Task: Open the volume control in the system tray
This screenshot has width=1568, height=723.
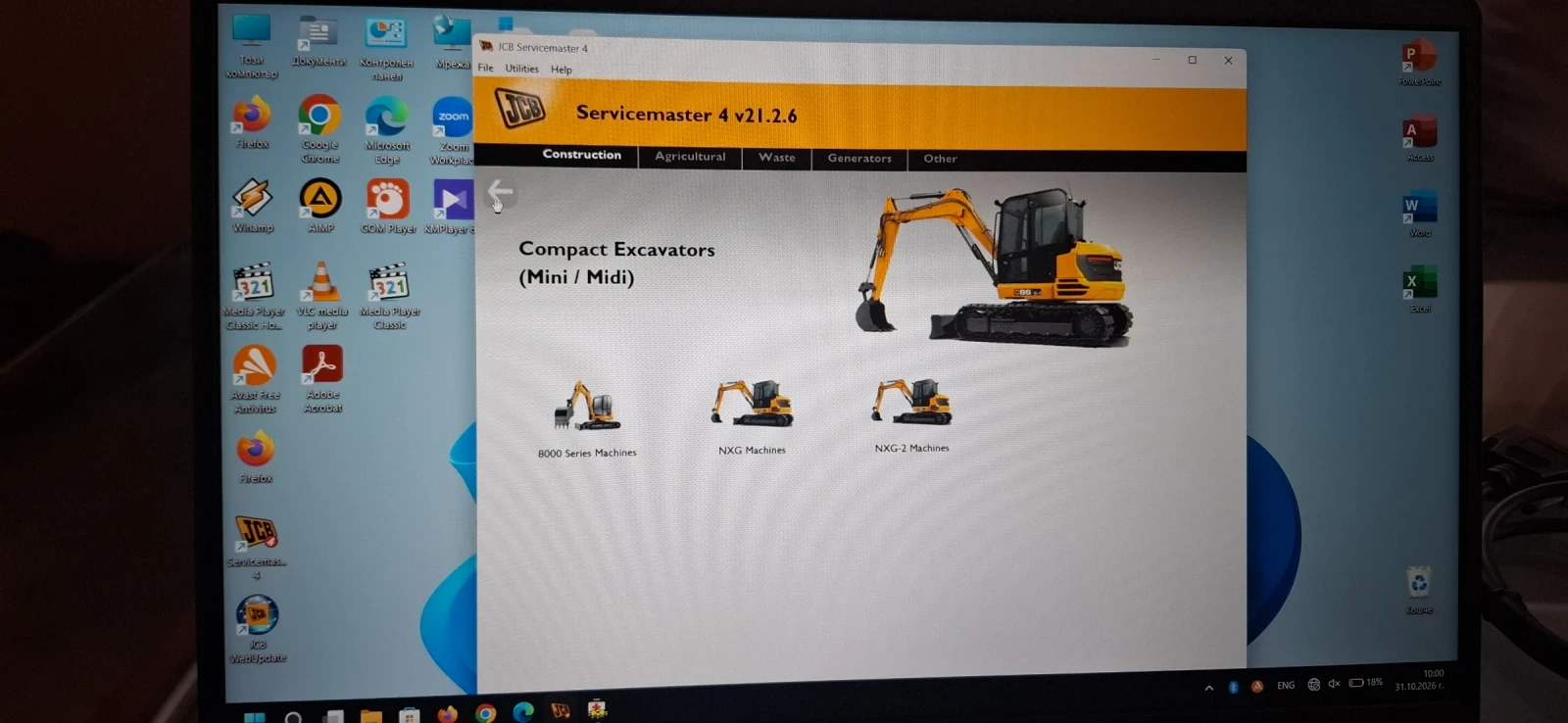Action: (1334, 684)
